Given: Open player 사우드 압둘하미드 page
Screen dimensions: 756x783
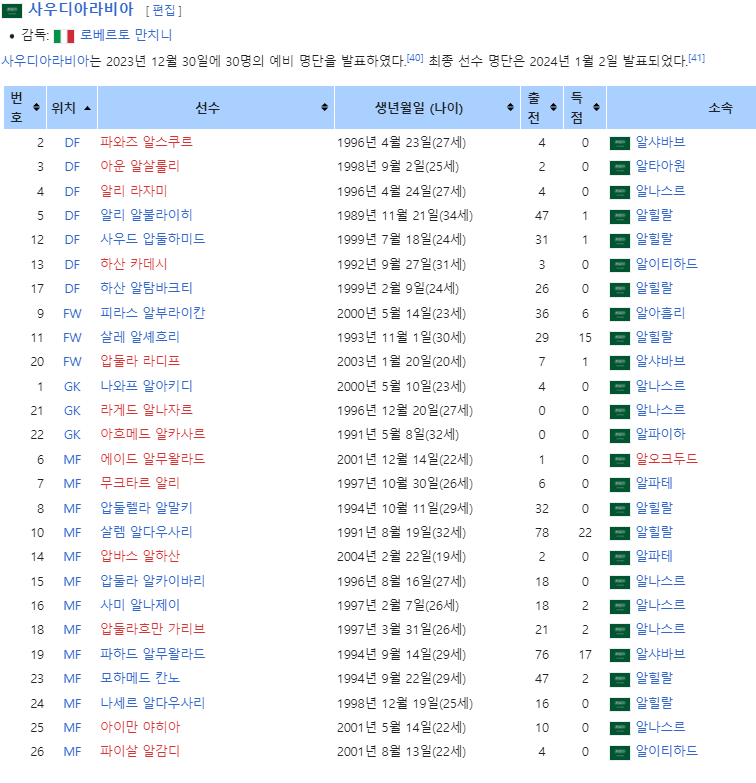Looking at the screenshot, I should [153, 239].
